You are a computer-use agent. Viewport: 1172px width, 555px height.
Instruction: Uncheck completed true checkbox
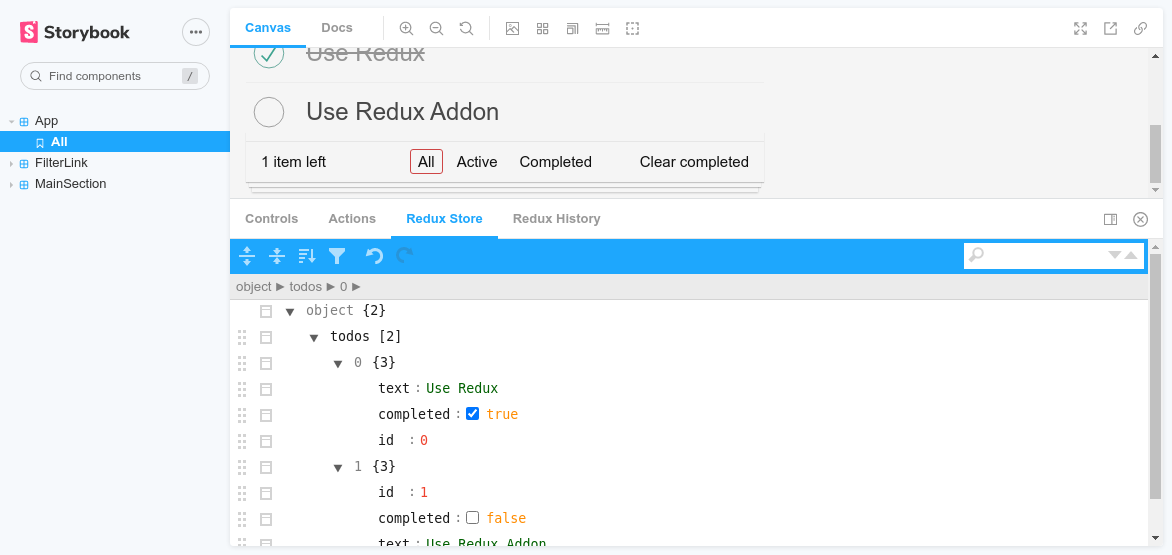472,413
